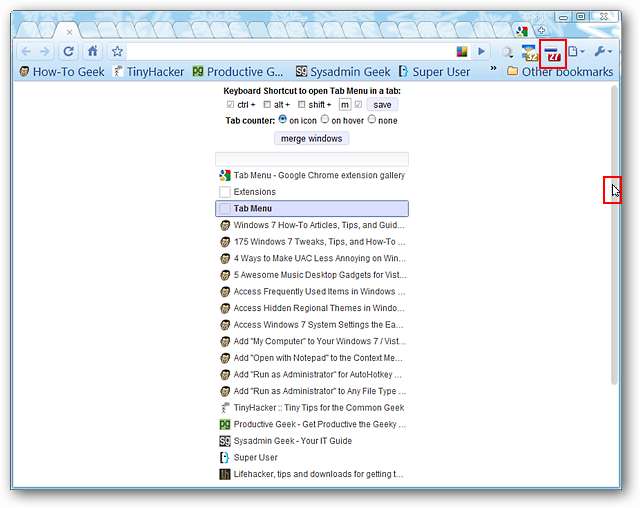640x508 pixels.
Task: Open the How-To Geek bookmark
Action: 61,72
